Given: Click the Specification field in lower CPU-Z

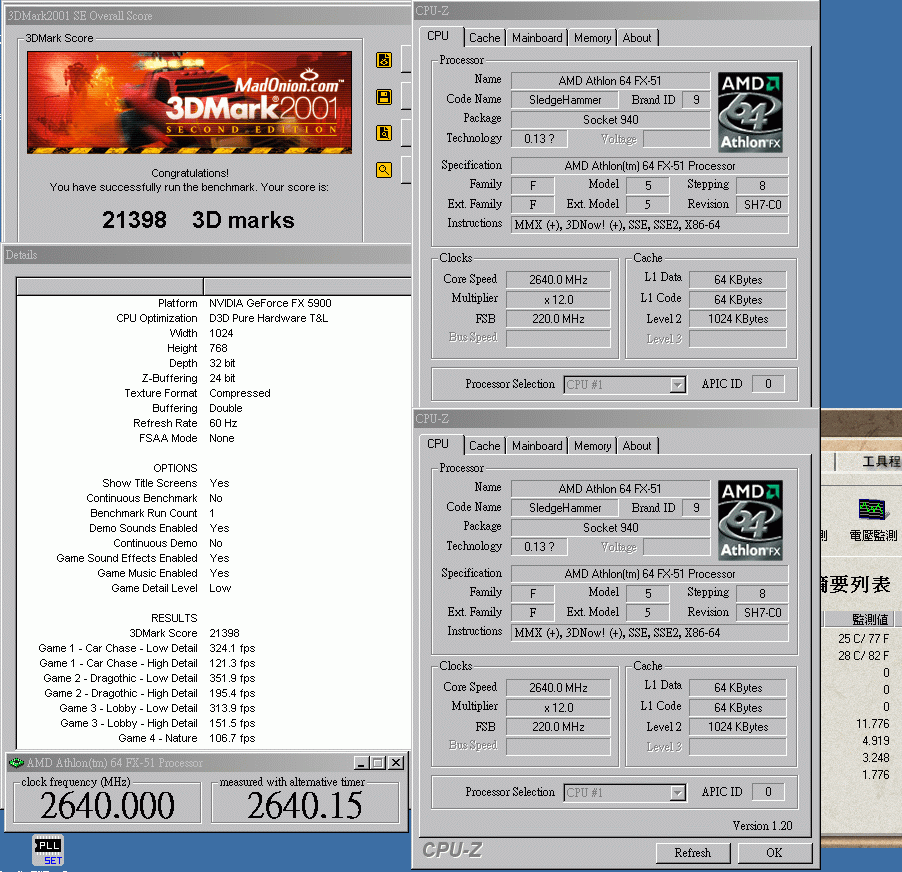Looking at the screenshot, I should pos(649,574).
